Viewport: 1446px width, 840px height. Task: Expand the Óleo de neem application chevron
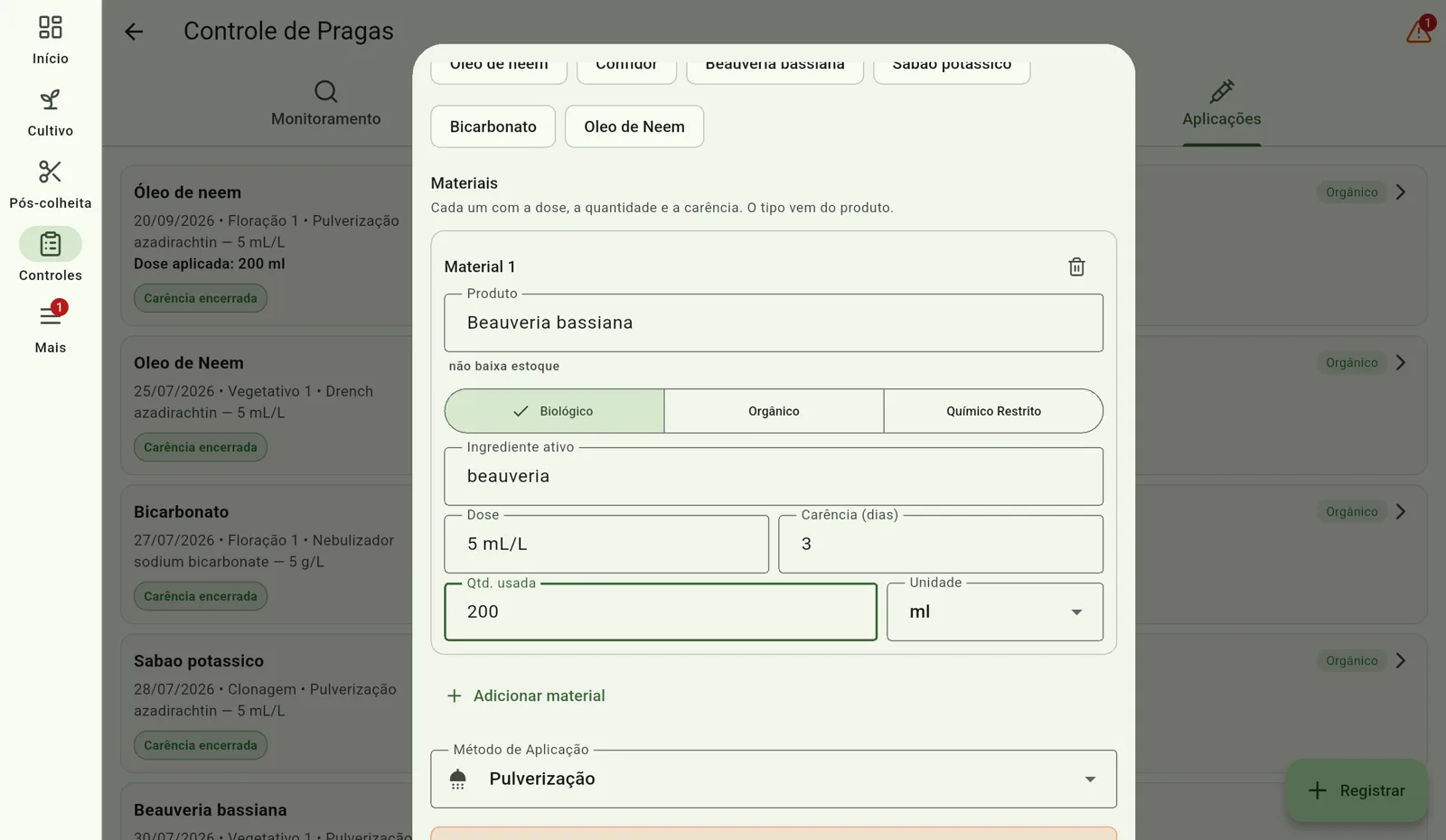click(x=1401, y=192)
